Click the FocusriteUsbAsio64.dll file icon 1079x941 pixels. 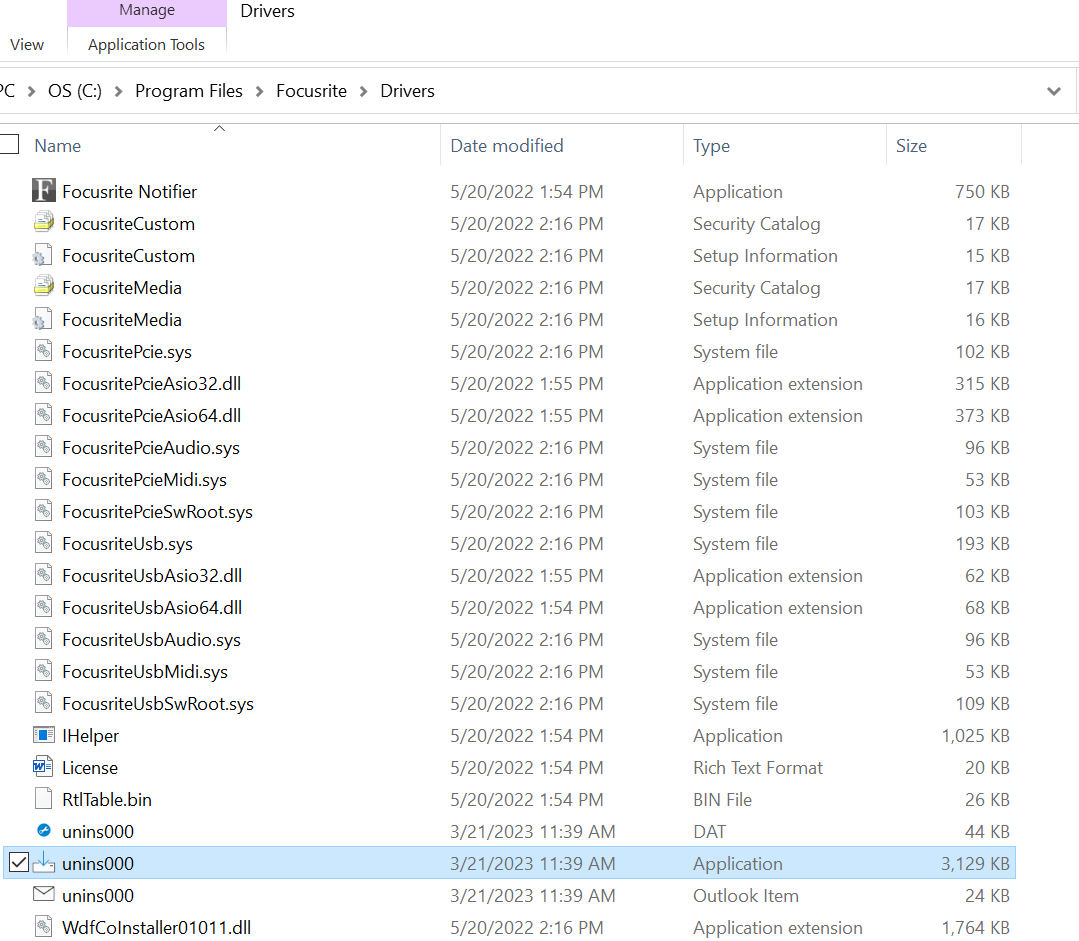point(43,606)
